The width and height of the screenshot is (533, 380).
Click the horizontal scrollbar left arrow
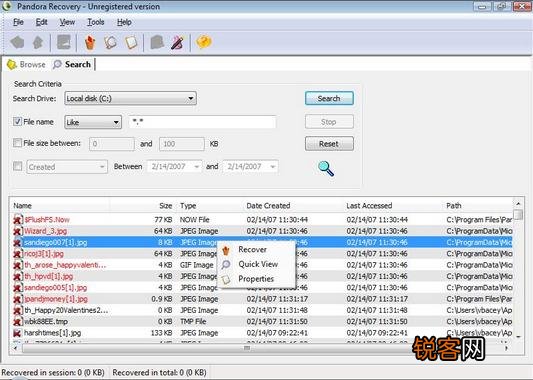[15, 348]
